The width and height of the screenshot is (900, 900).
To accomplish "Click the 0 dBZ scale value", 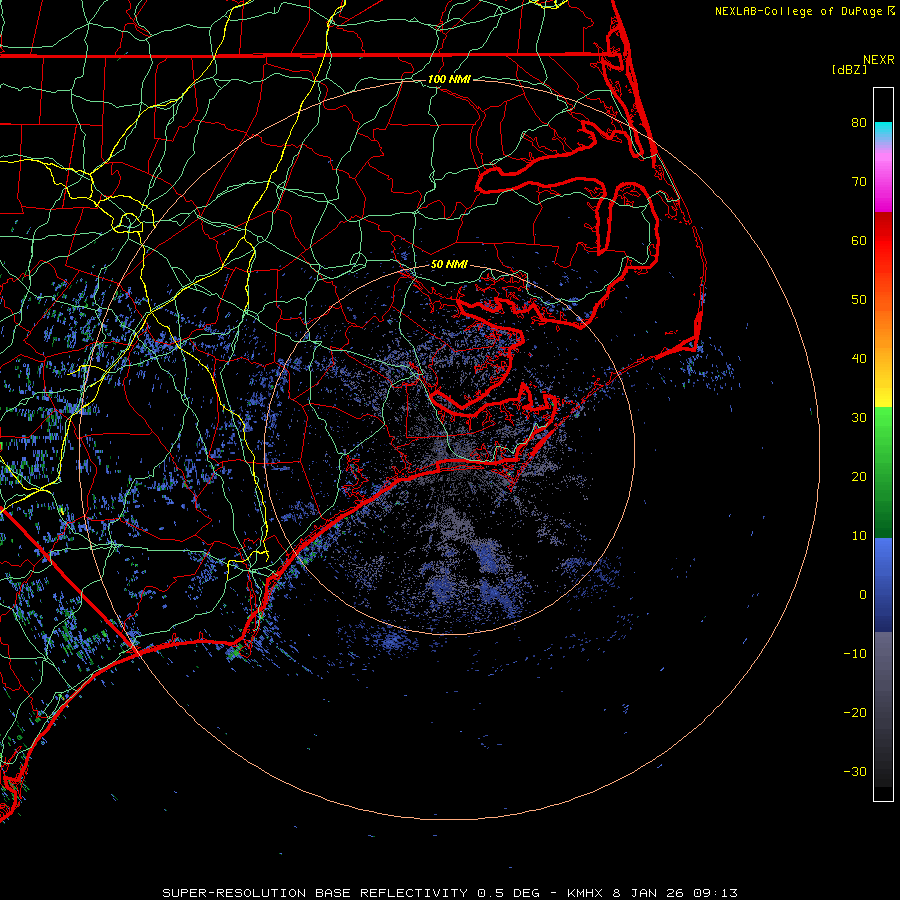I will point(863,595).
